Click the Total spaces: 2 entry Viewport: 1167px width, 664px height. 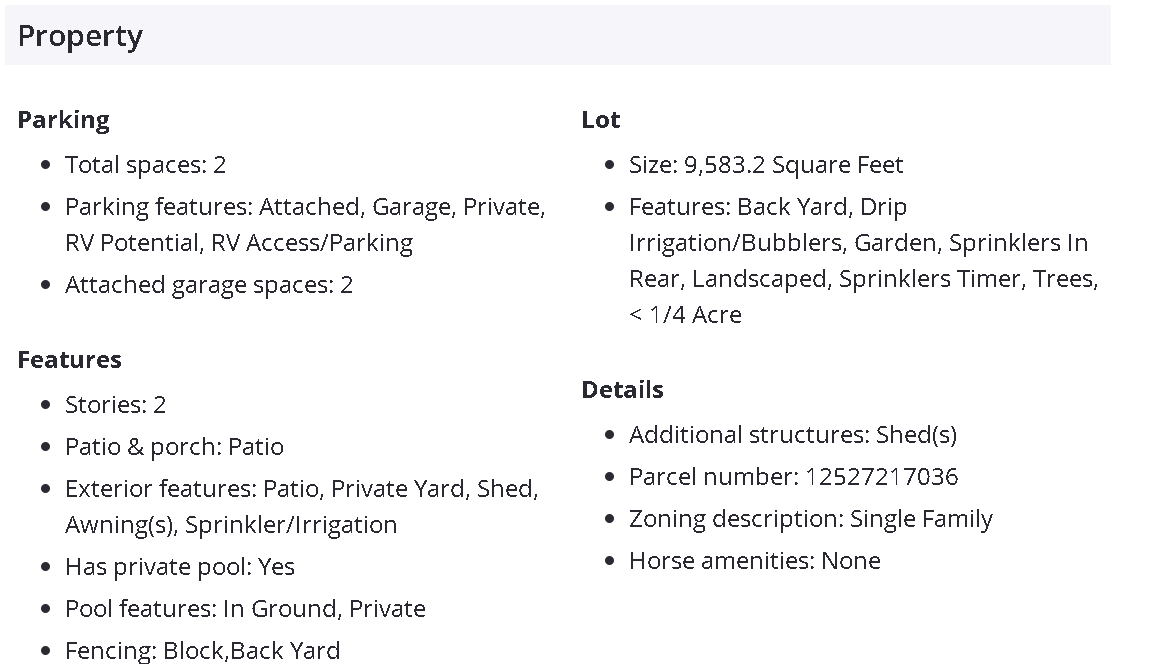pos(145,164)
